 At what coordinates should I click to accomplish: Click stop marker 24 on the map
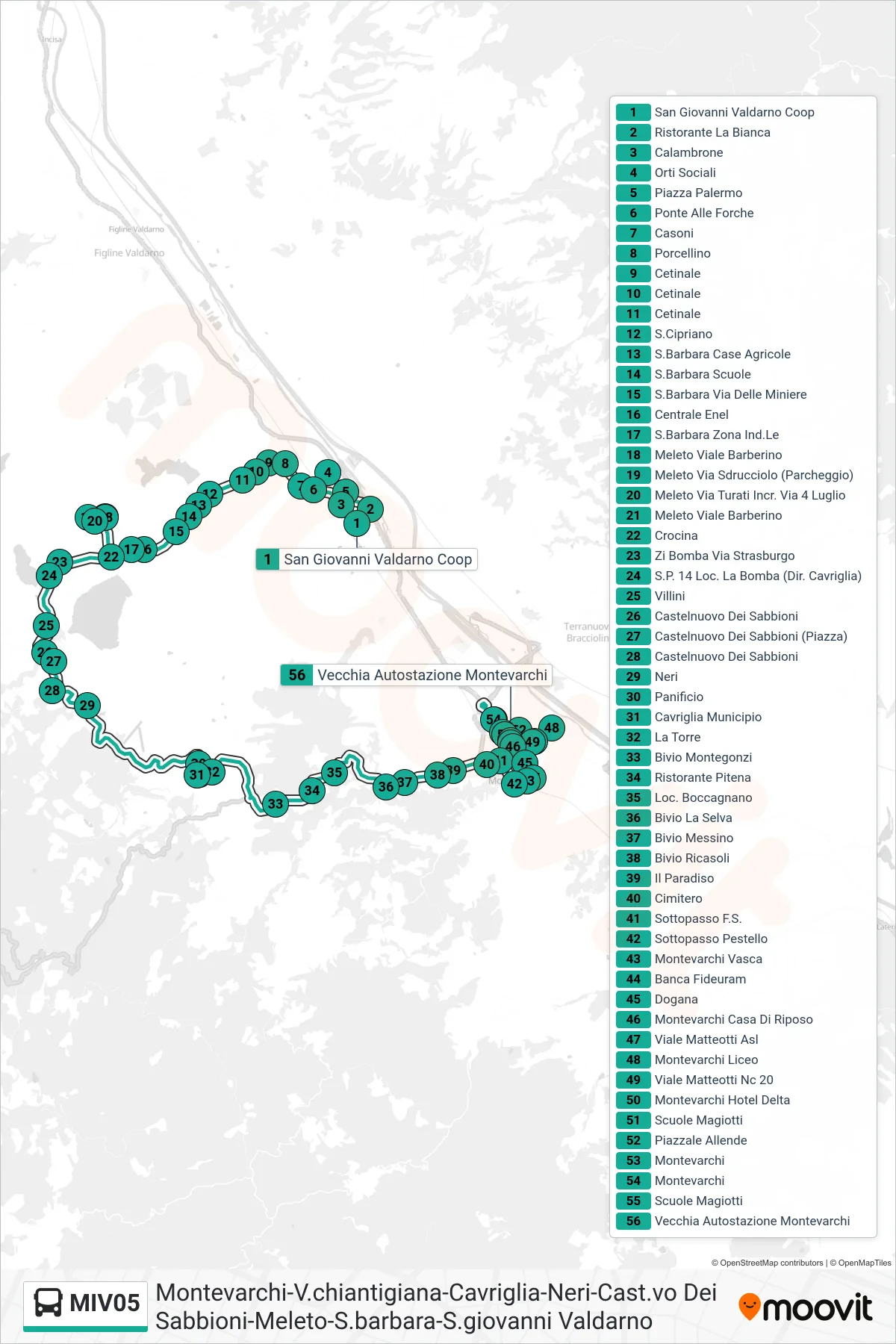49,575
